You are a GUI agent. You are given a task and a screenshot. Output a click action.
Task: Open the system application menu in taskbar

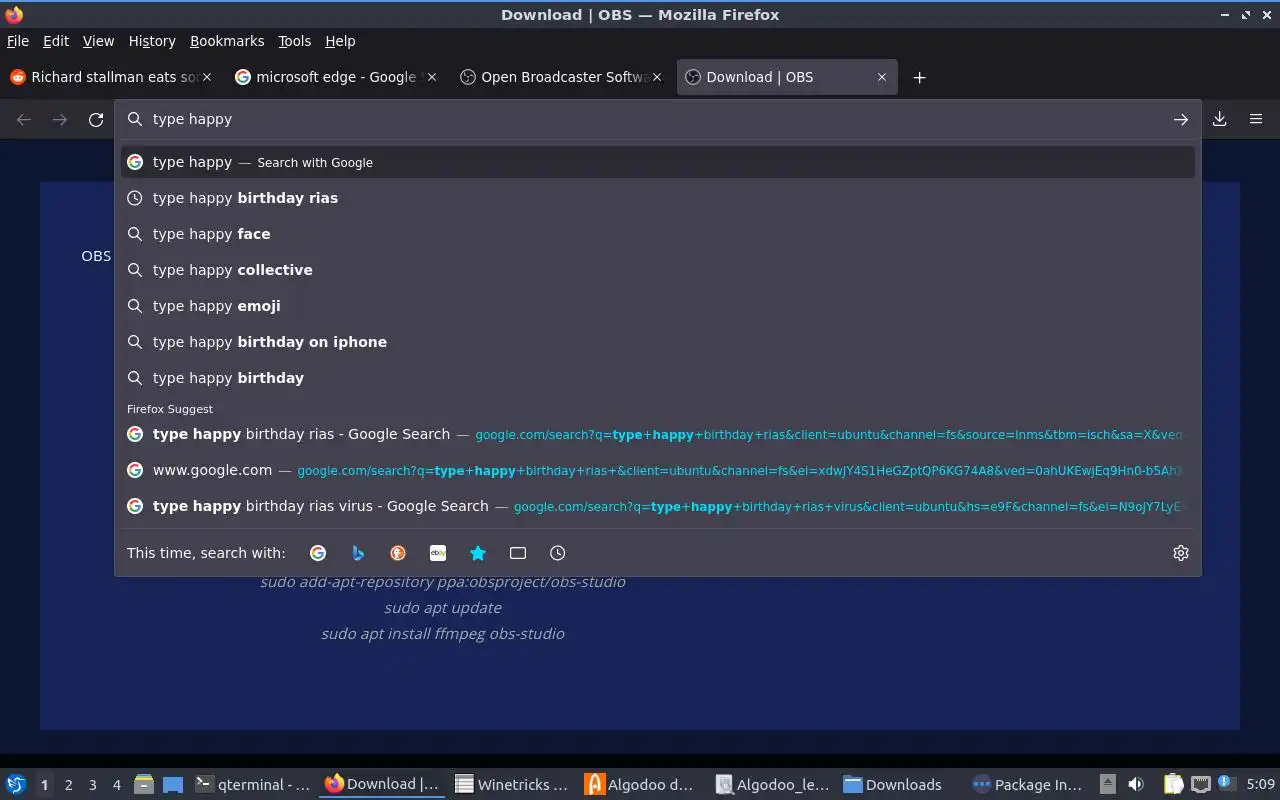coord(15,784)
